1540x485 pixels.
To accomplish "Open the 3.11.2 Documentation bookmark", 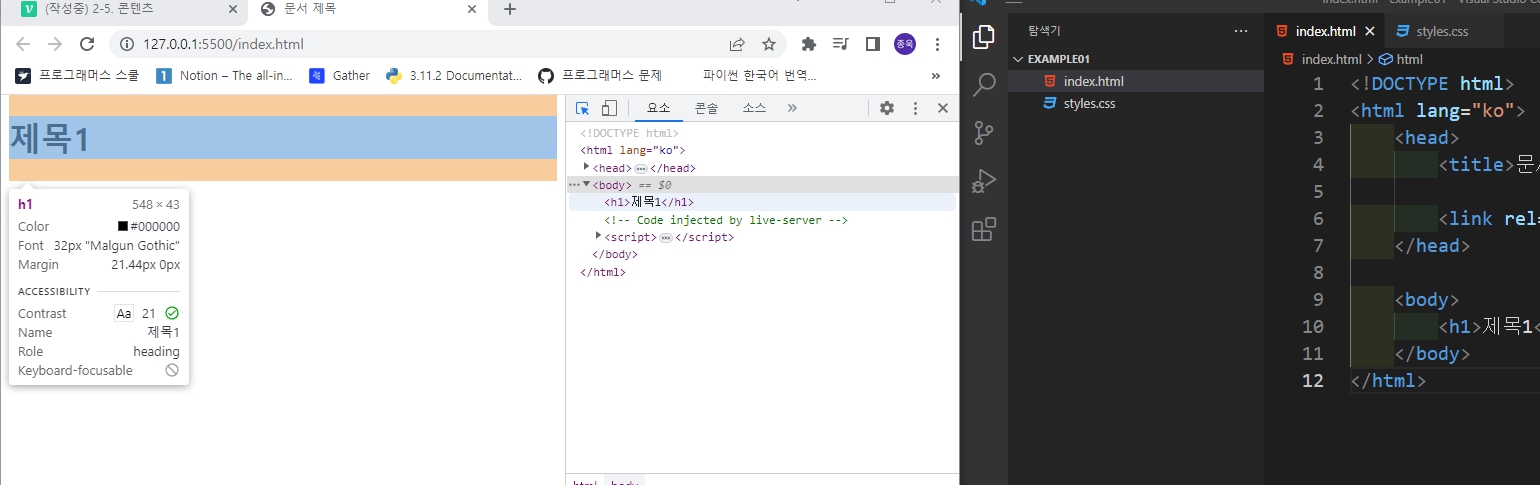I will (454, 75).
